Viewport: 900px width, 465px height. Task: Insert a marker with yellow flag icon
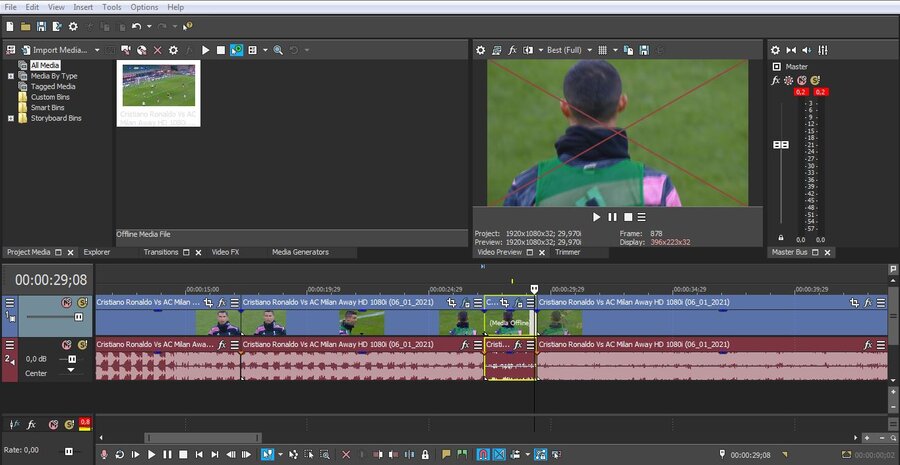pyautogui.click(x=446, y=455)
